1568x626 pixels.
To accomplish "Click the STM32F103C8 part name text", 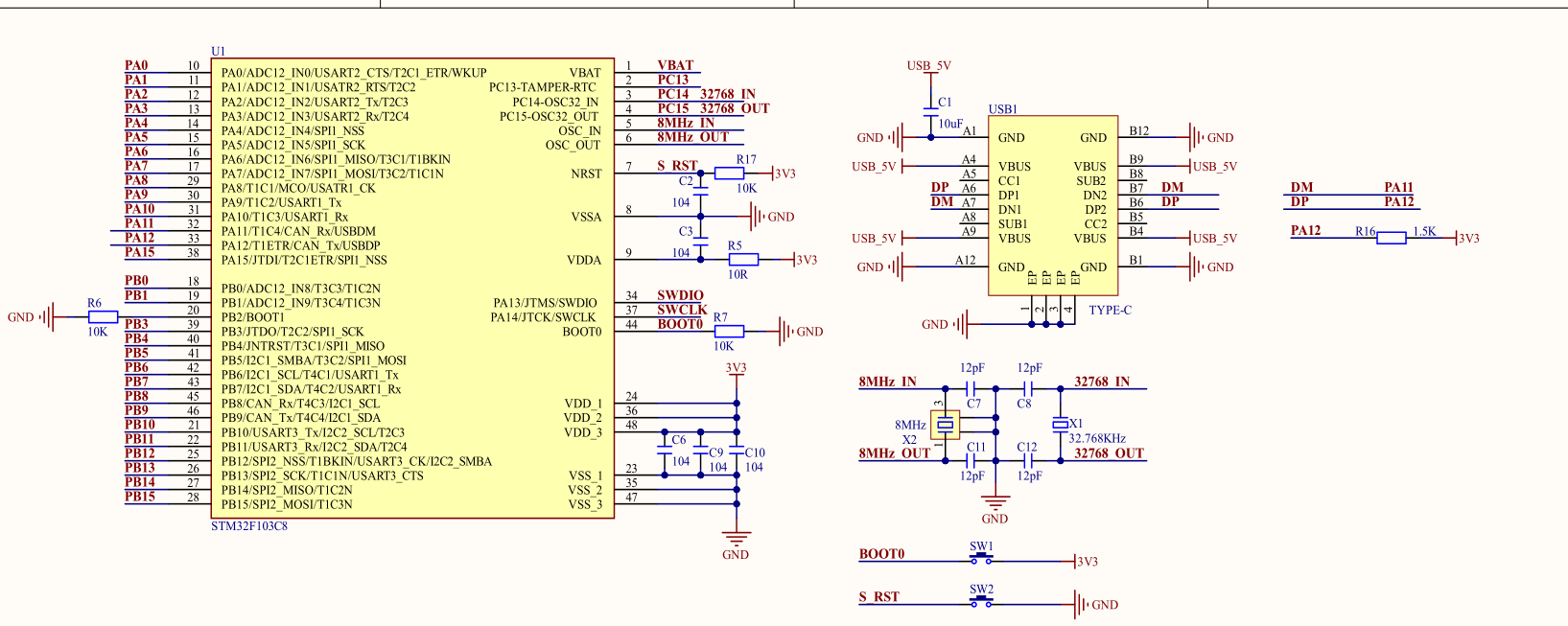I will point(249,526).
